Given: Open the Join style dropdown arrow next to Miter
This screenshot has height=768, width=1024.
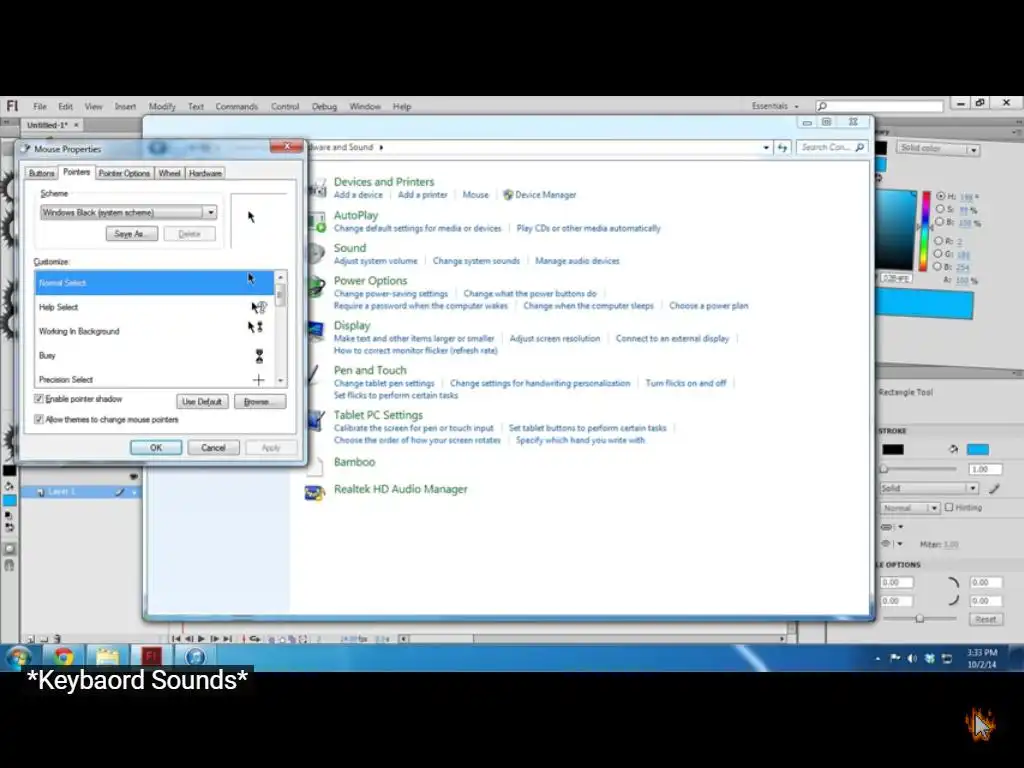Looking at the screenshot, I should point(901,543).
